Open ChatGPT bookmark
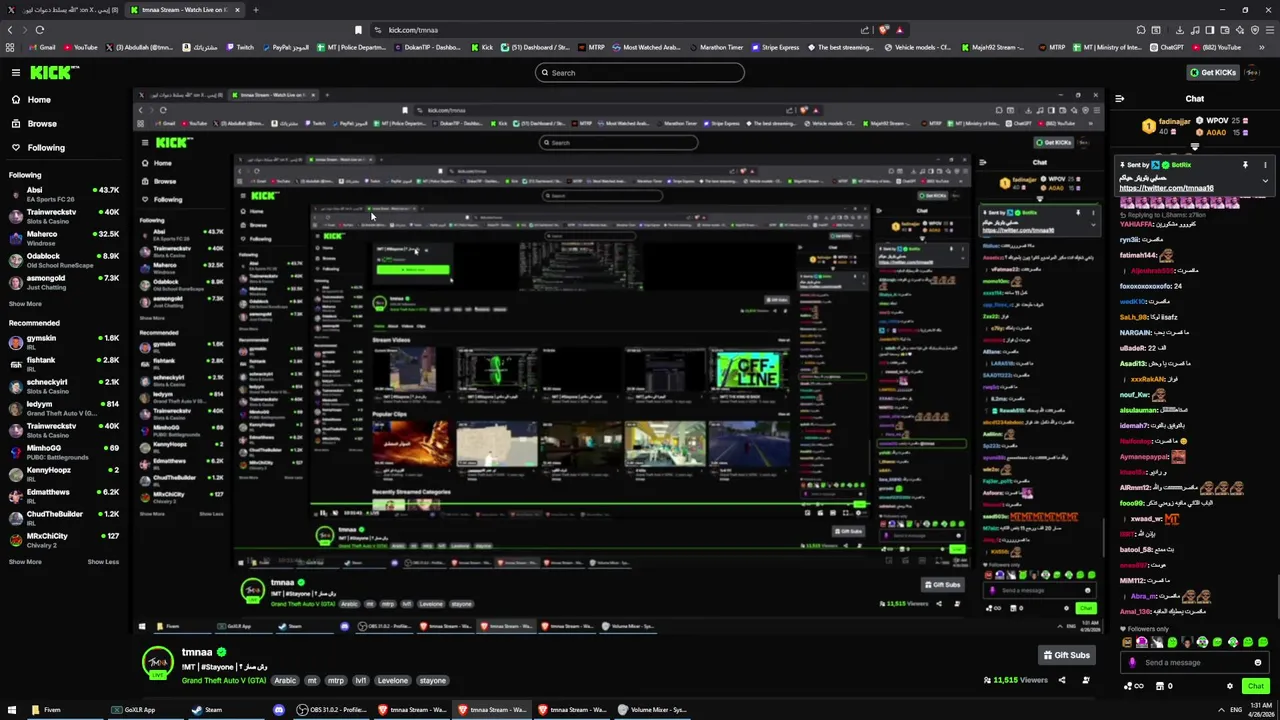This screenshot has height=720, width=1280. click(x=1167, y=47)
